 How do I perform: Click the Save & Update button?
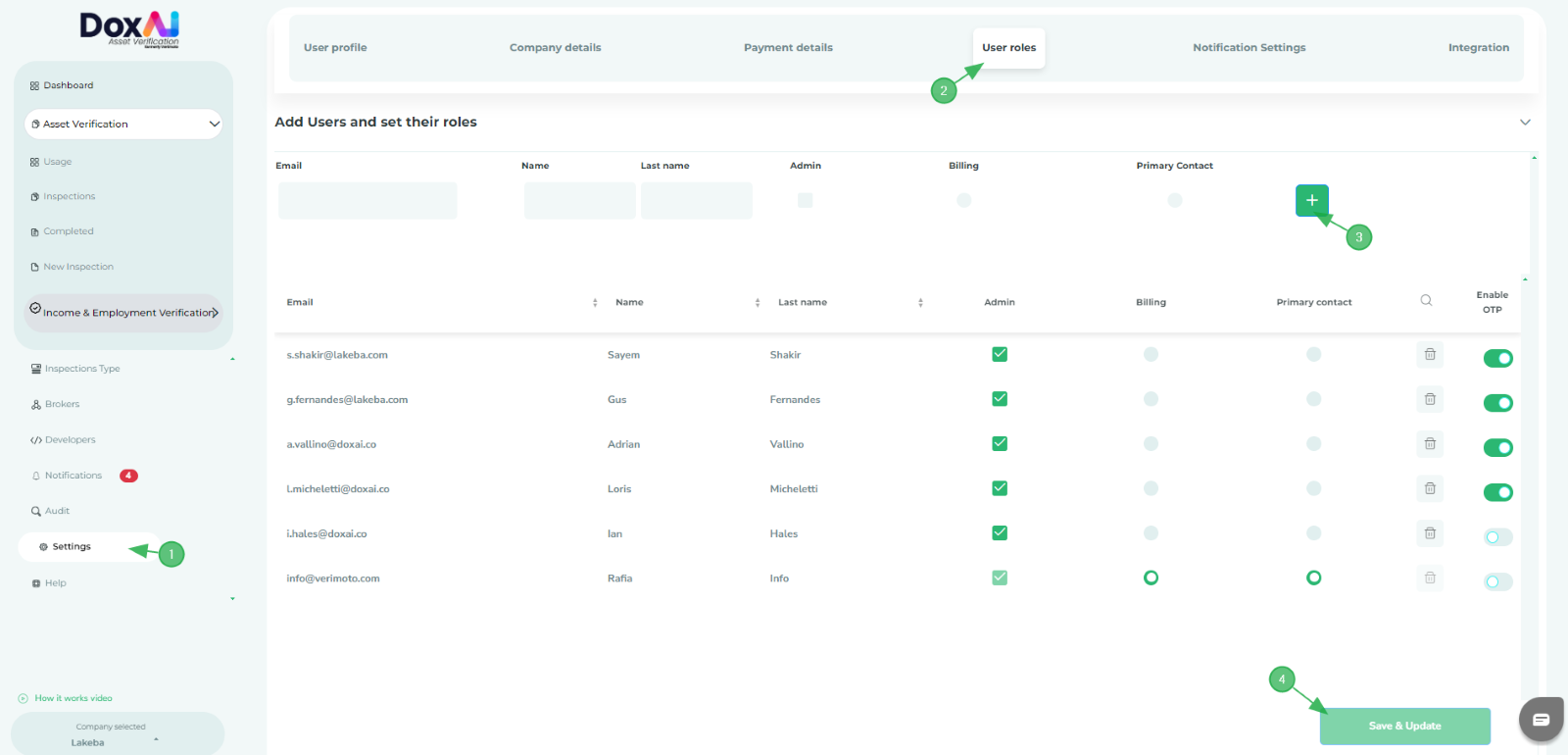click(1404, 727)
